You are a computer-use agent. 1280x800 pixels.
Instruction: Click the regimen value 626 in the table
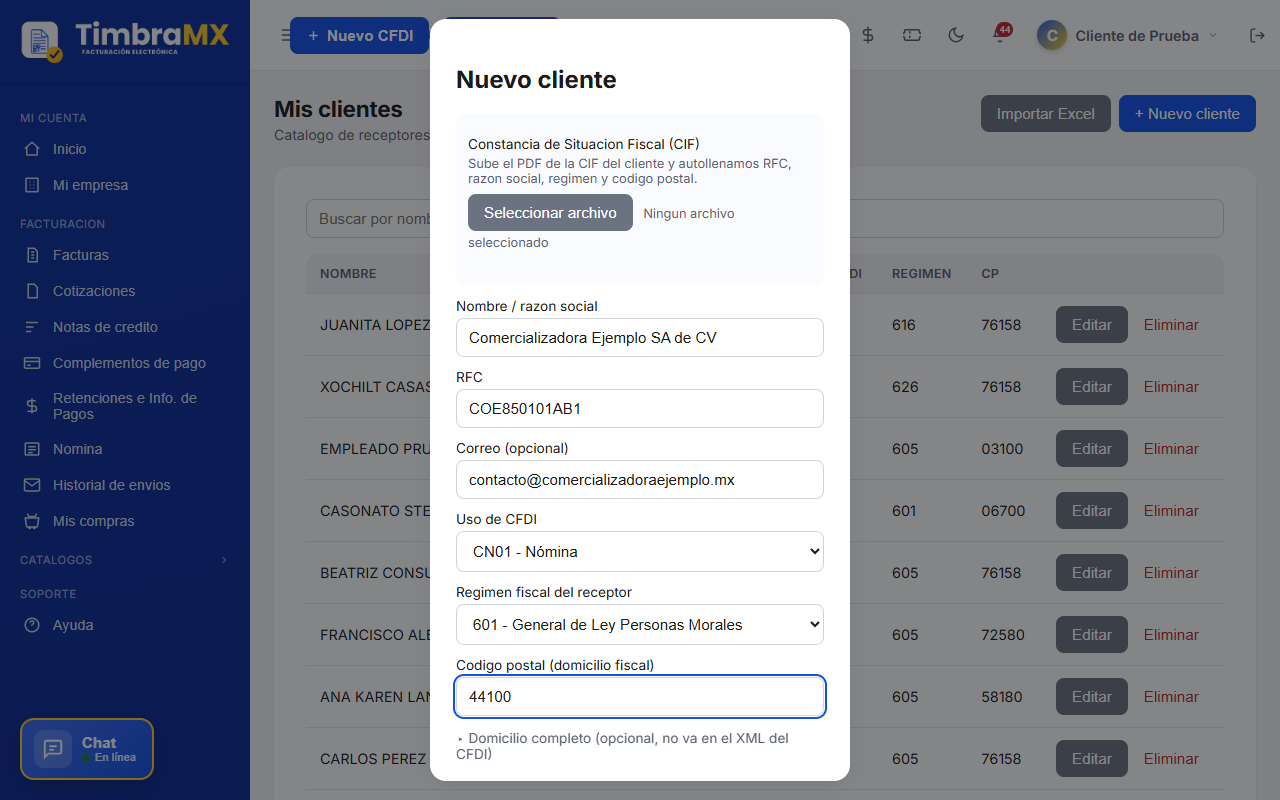[x=905, y=387]
